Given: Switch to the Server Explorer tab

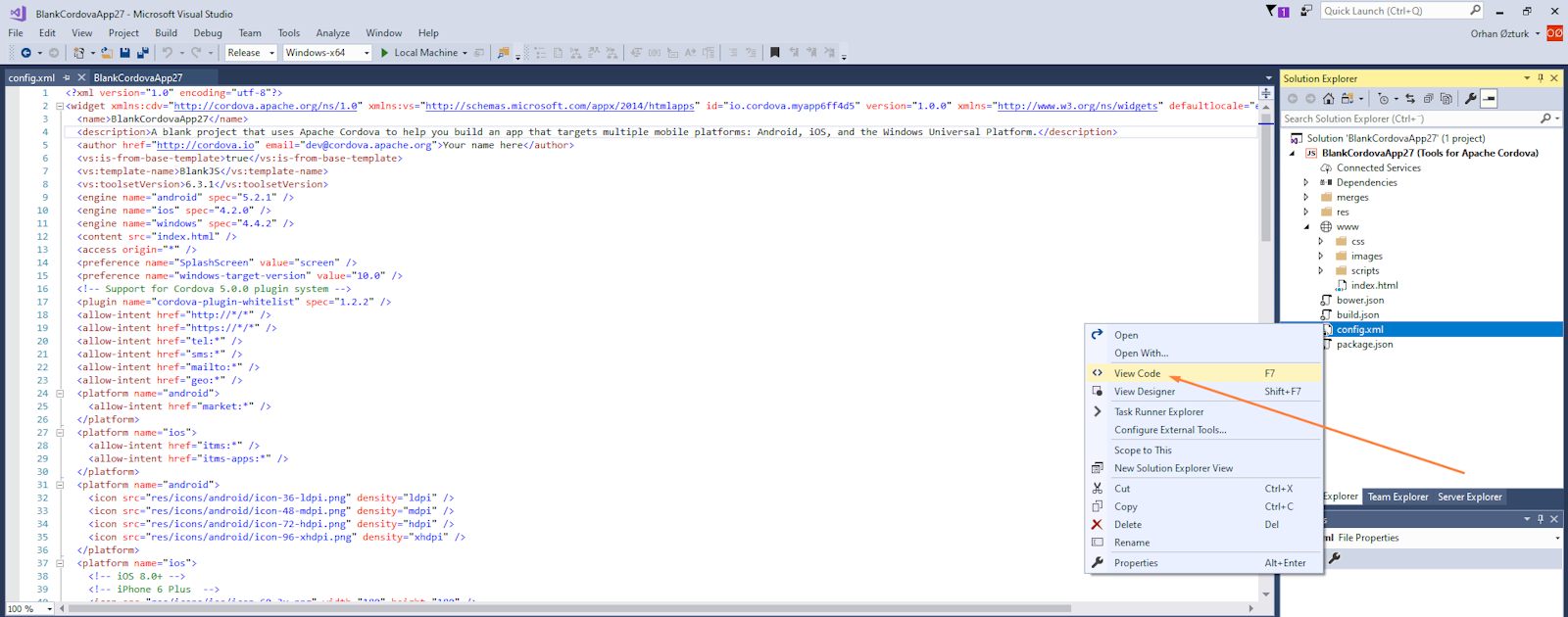Looking at the screenshot, I should click(x=1469, y=497).
